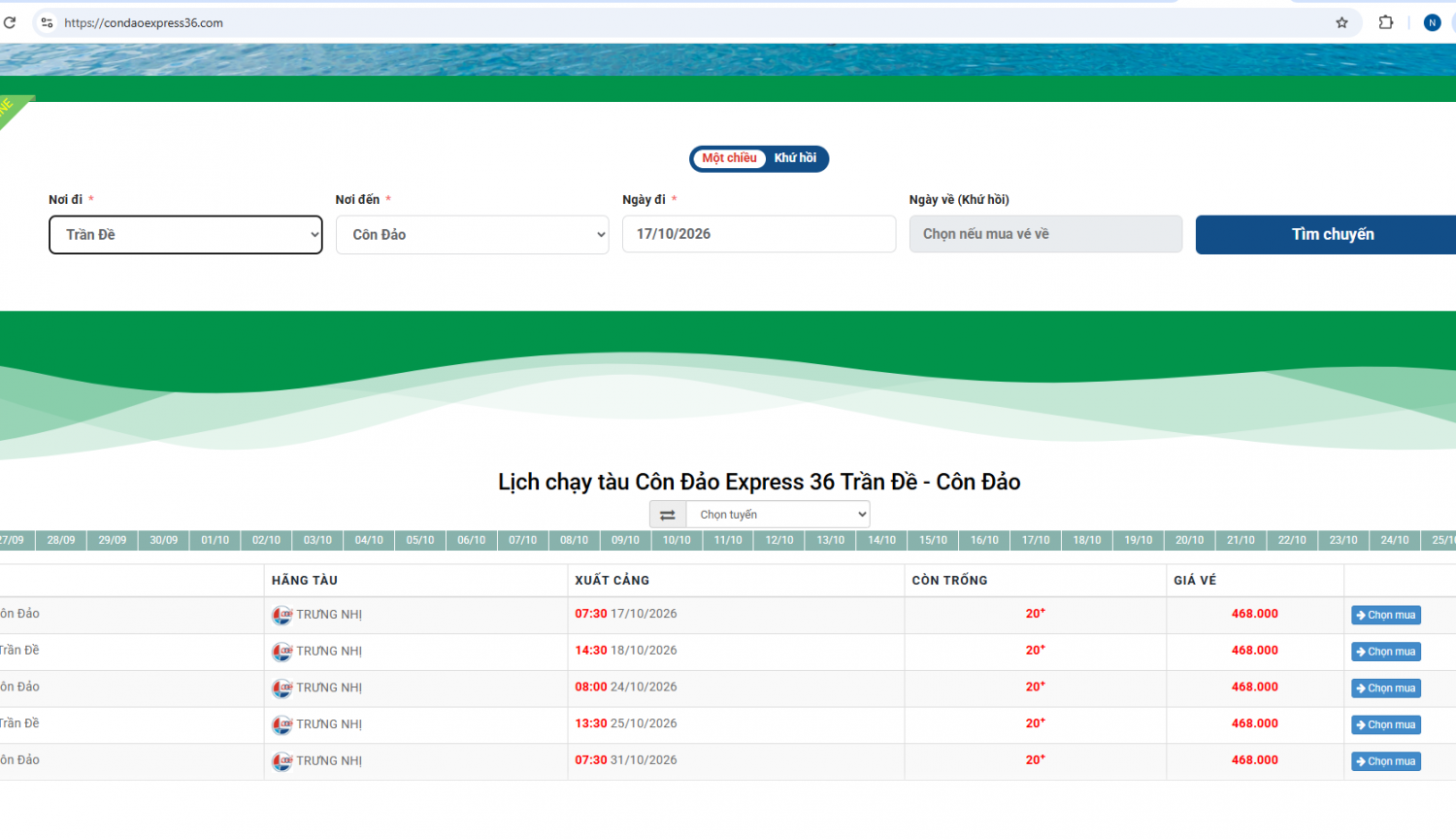Screen dimensions: 1456x839
Task: Click the Tìm chuyến search button
Action: point(1333,235)
